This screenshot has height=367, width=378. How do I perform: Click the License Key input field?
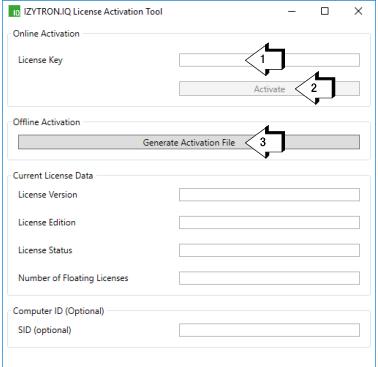[269, 60]
